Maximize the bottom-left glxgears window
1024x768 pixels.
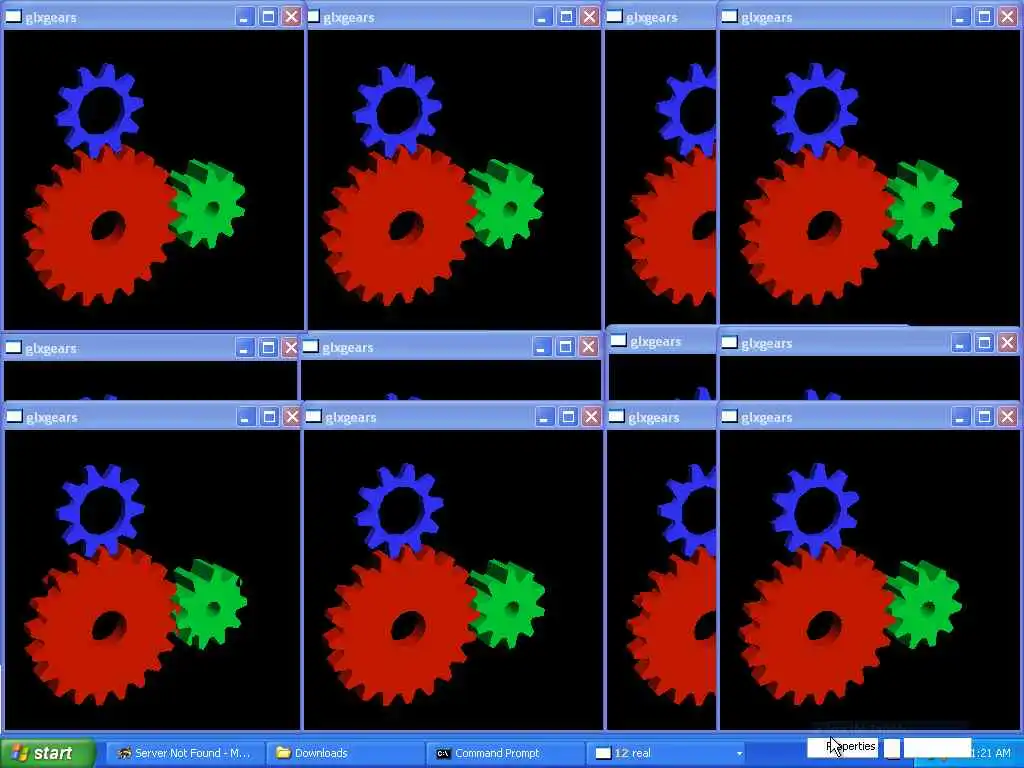coord(269,417)
